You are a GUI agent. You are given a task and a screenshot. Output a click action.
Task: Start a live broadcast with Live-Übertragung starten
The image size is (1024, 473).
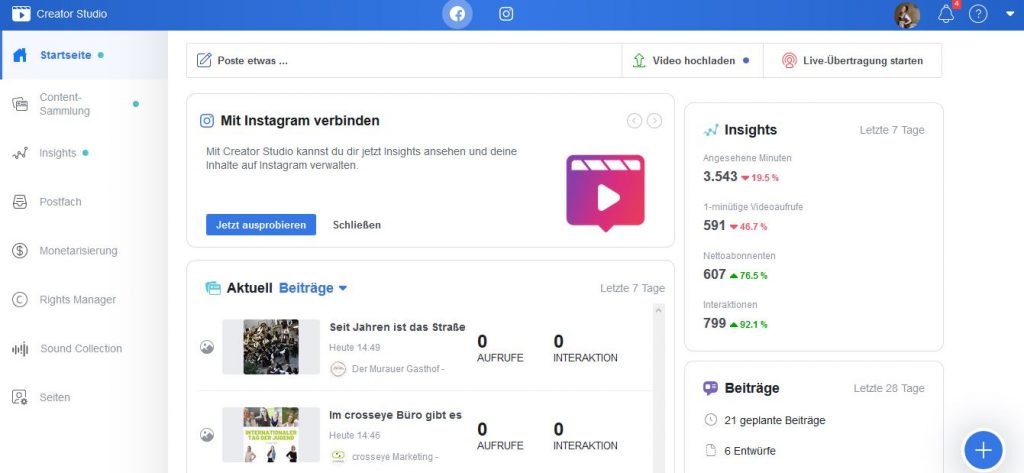852,61
